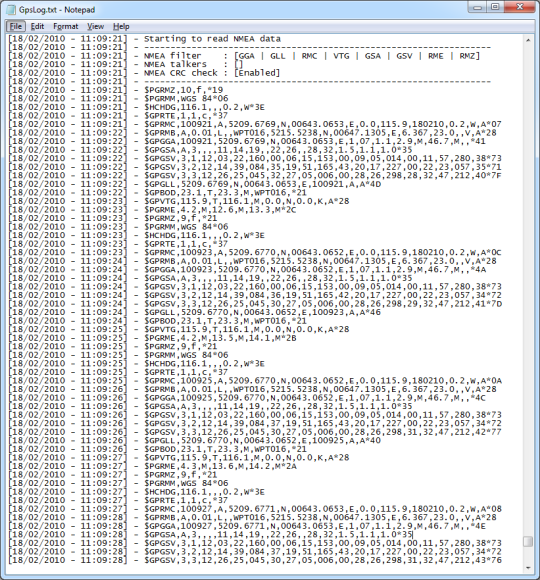The width and height of the screenshot is (540, 580).
Task: Click the $GPGGA line ending in *4C
Action: click(x=247, y=398)
